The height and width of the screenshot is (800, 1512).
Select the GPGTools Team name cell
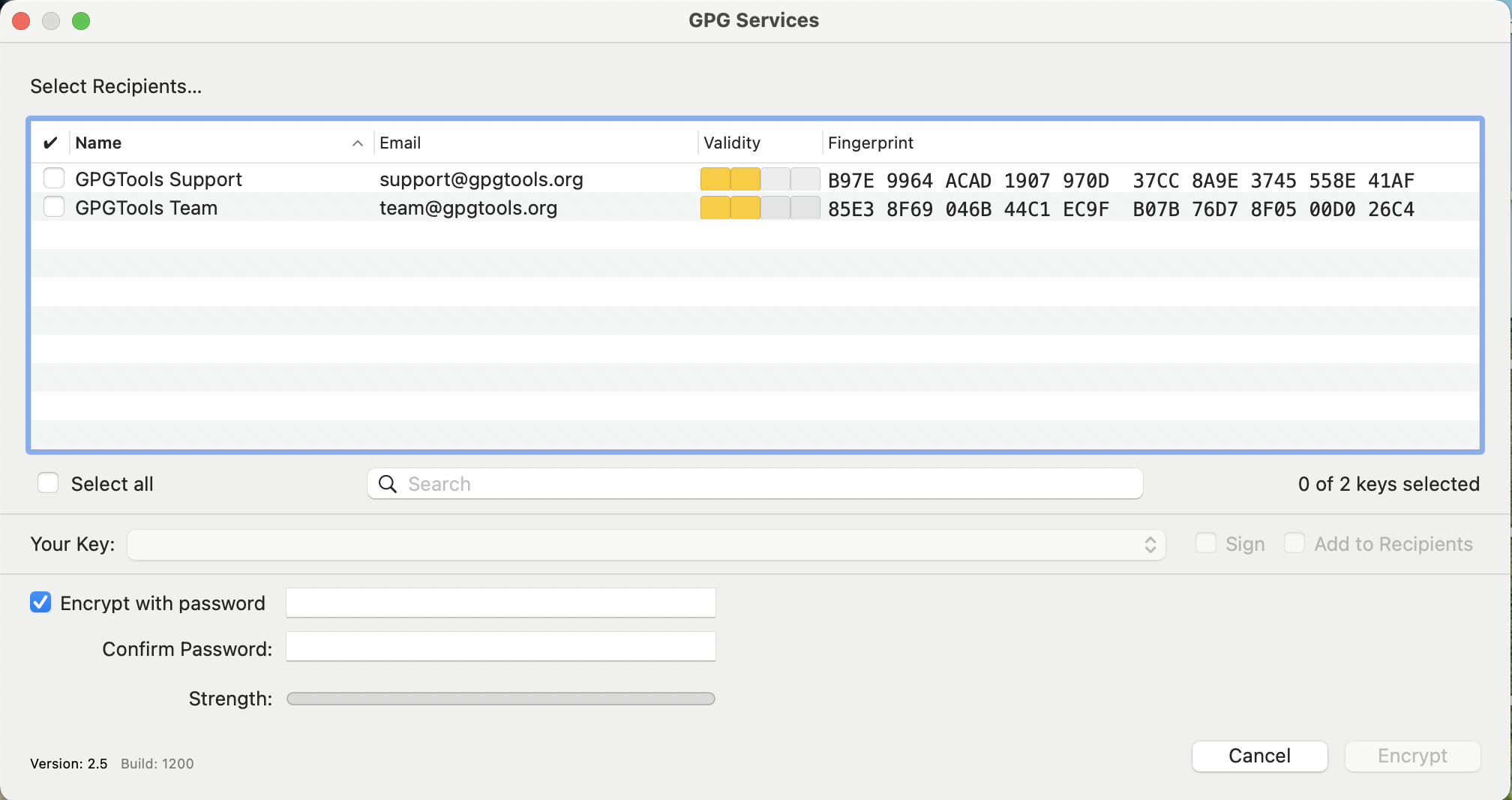(146, 208)
